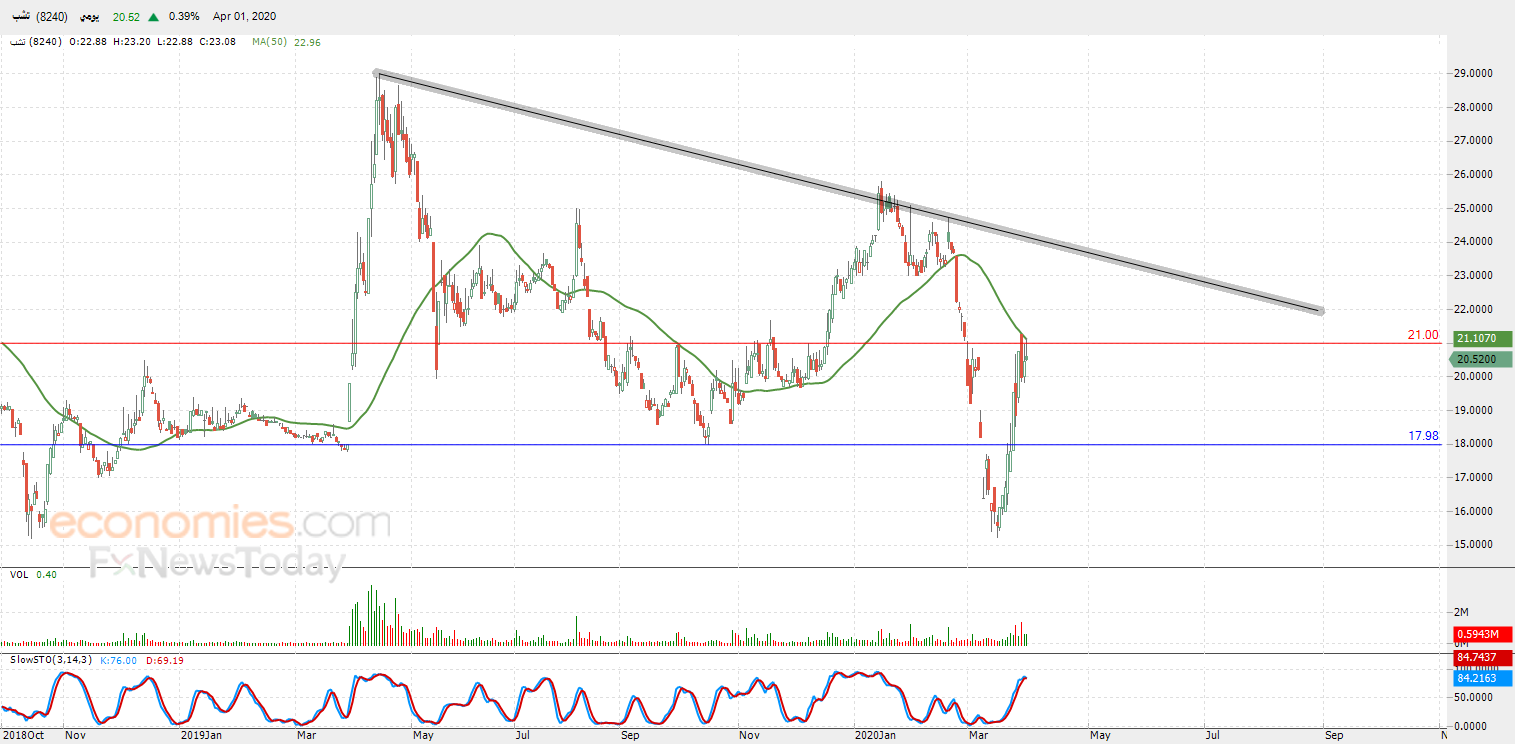The width and height of the screenshot is (1515, 744).
Task: Click the (8240) ticker code in header
Action: [51, 17]
